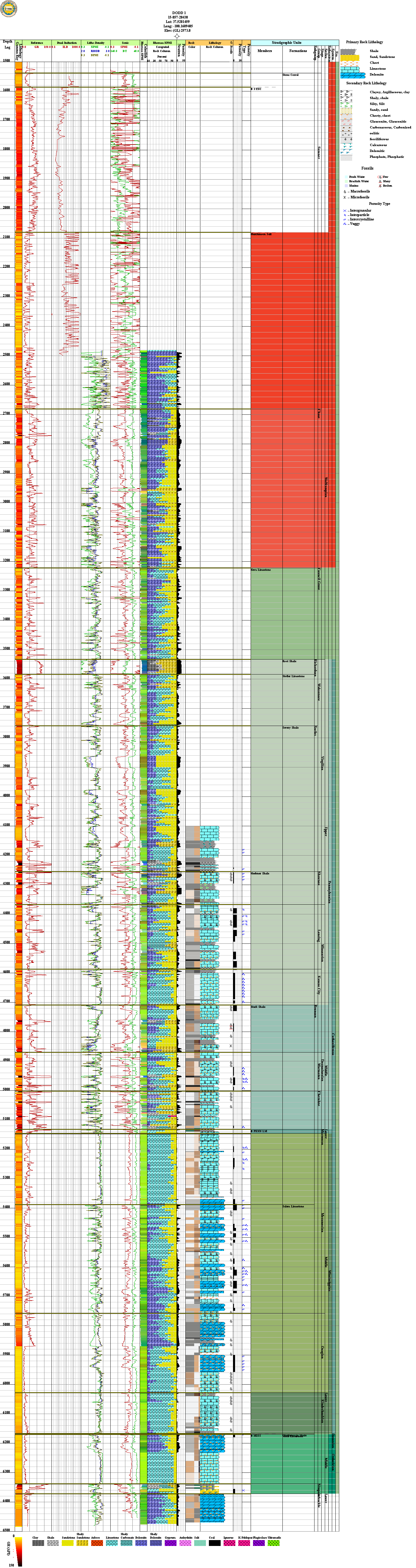The width and height of the screenshot is (416, 1568).
Task: Click the Chert pattern symbol
Action: [349, 63]
